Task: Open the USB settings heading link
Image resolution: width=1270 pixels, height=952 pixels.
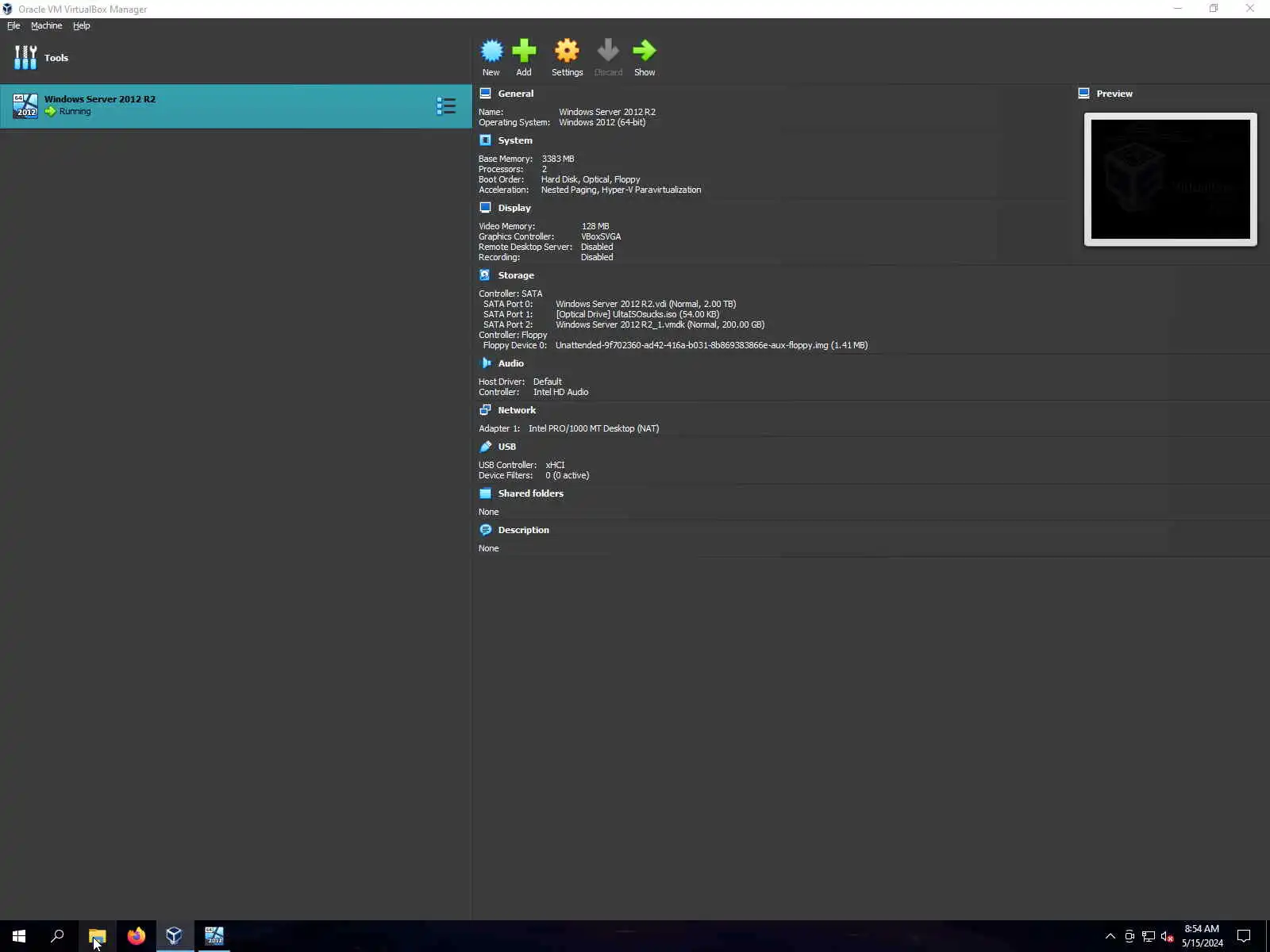Action: tap(506, 447)
